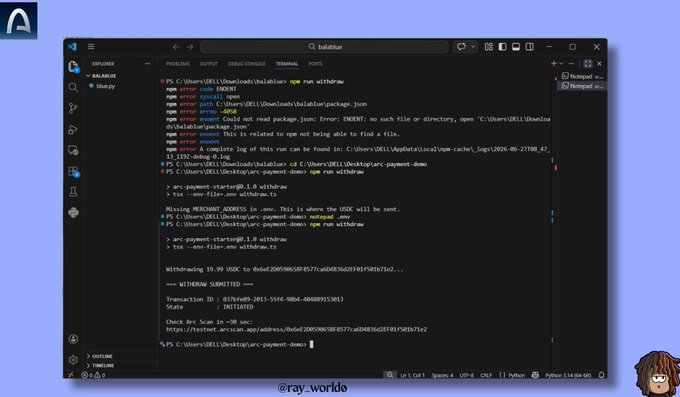The width and height of the screenshot is (680, 397).
Task: Toggle the secondary side bar
Action: click(530, 47)
